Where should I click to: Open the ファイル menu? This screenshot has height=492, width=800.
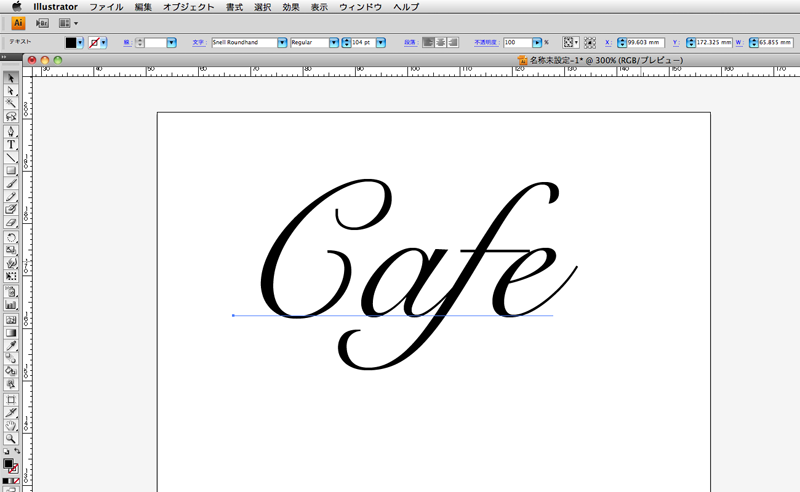click(106, 7)
